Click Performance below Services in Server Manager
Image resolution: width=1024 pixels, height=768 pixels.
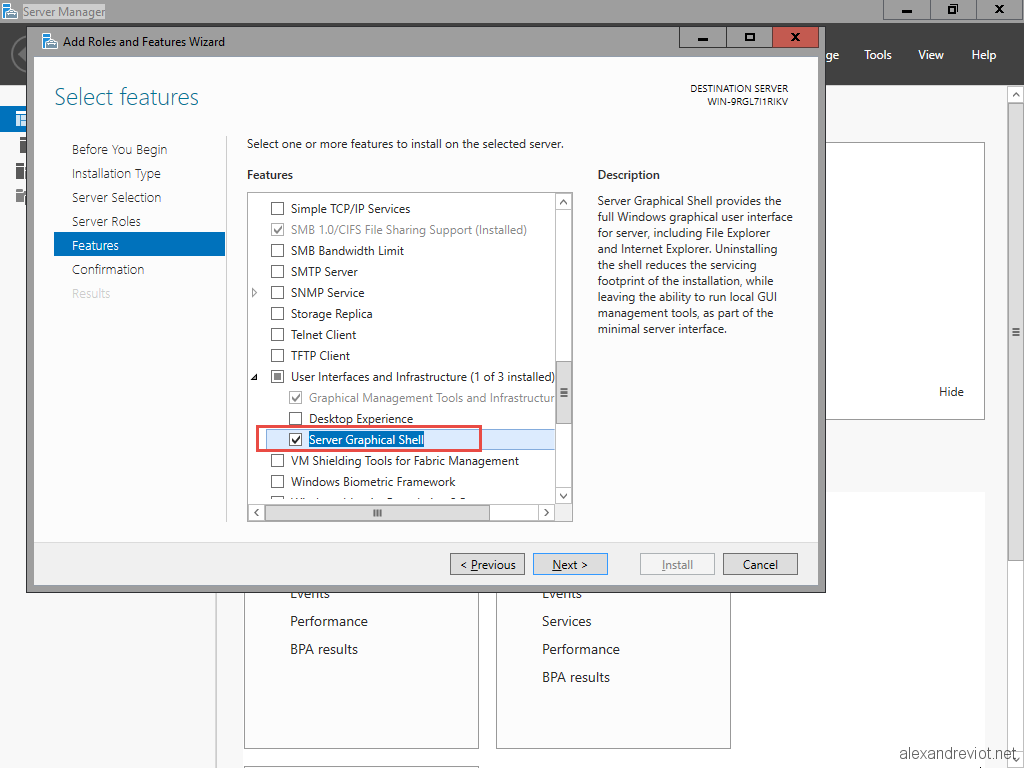tap(581, 649)
